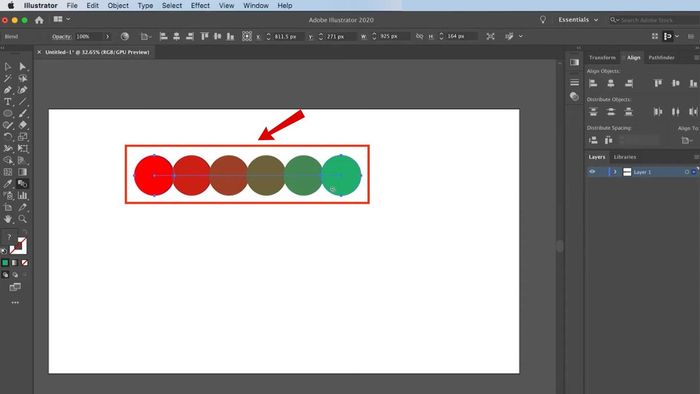Select the Magic Wand tool
This screenshot has width=700, height=394.
coord(8,78)
